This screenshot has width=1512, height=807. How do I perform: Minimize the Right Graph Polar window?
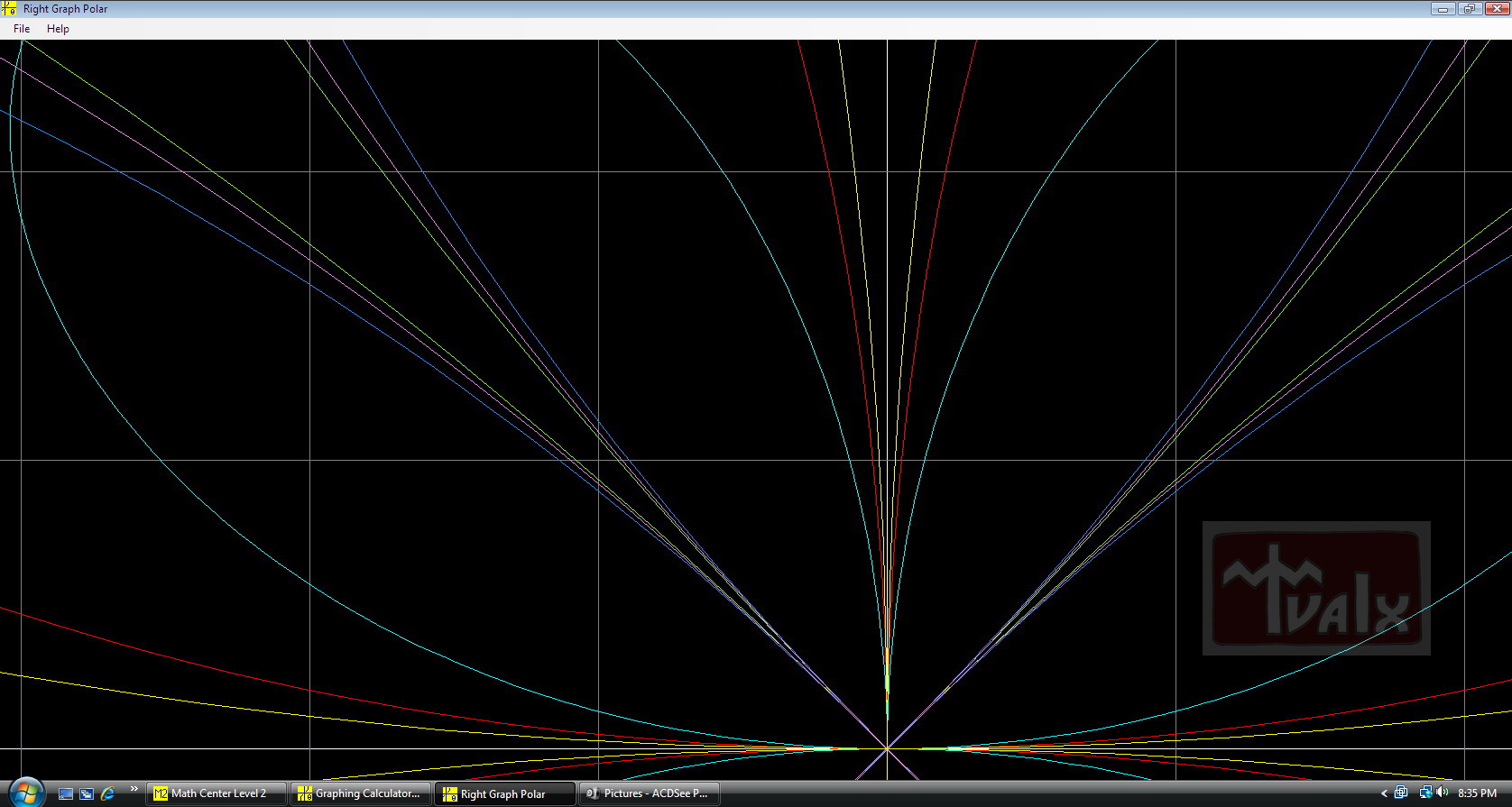[1443, 9]
